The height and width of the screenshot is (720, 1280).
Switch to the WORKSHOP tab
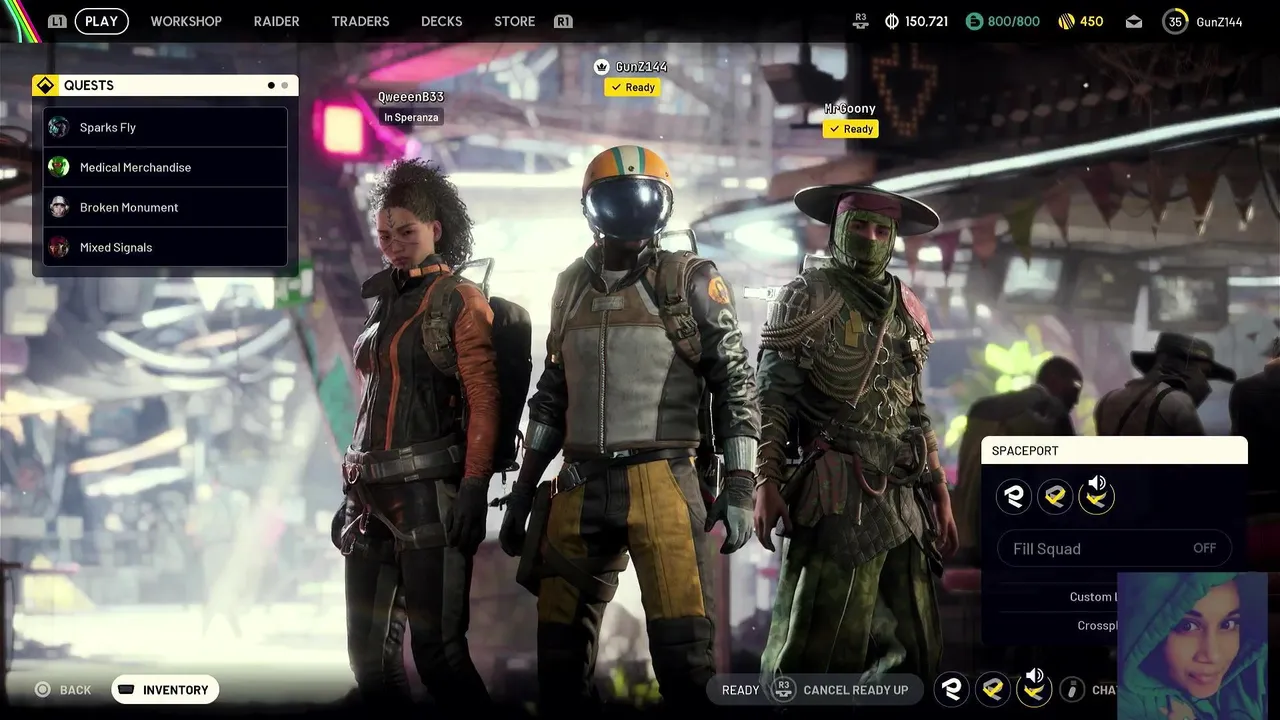[186, 21]
